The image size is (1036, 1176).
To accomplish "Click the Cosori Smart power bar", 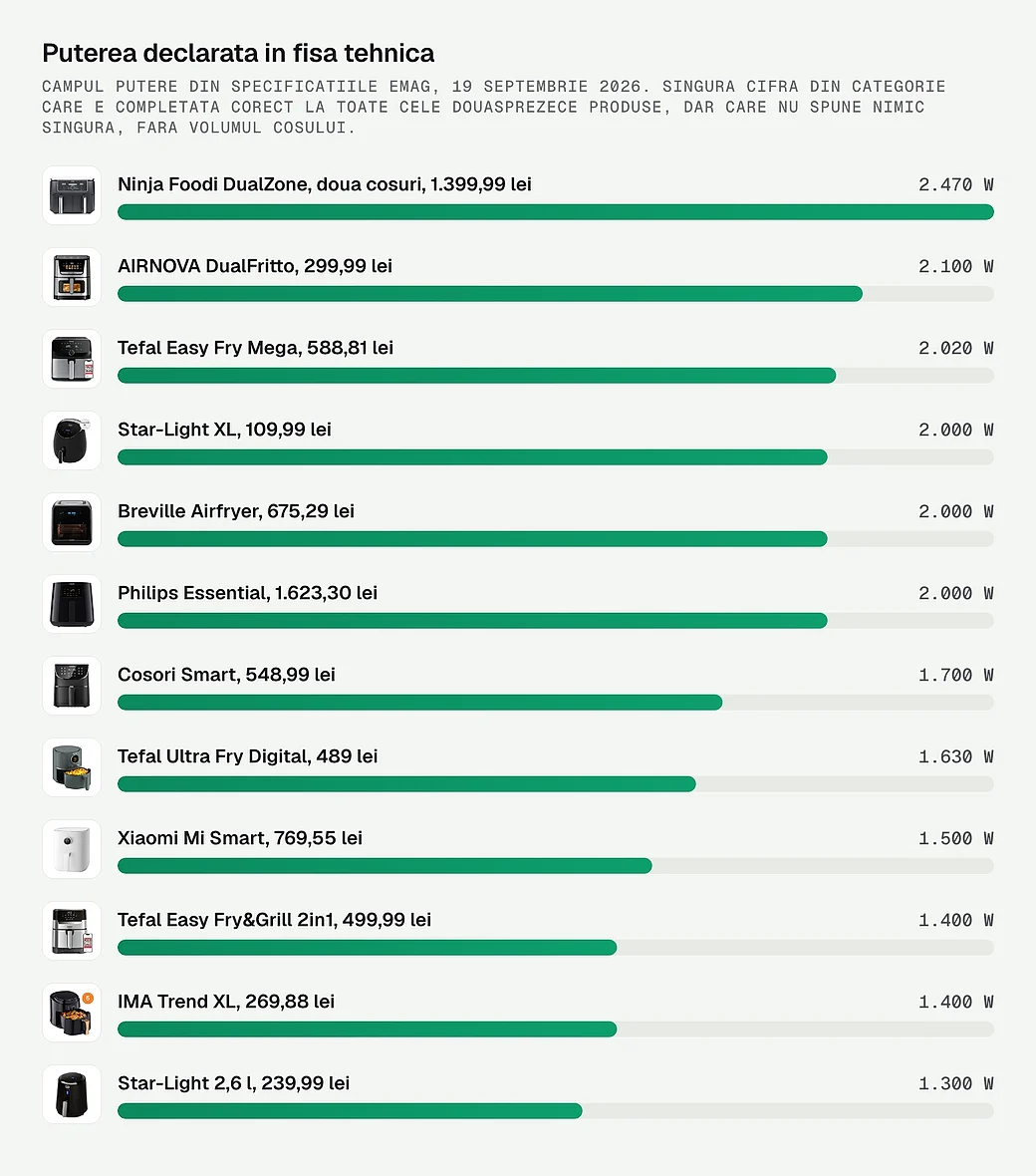I will click(x=556, y=703).
